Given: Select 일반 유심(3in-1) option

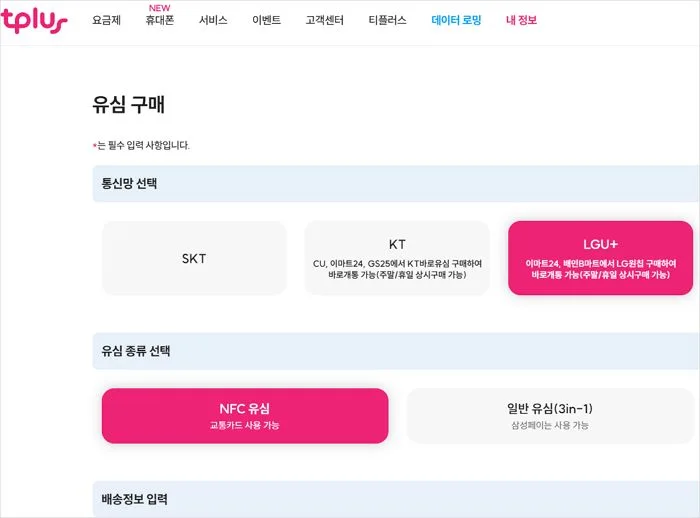Looking at the screenshot, I should 550,415.
